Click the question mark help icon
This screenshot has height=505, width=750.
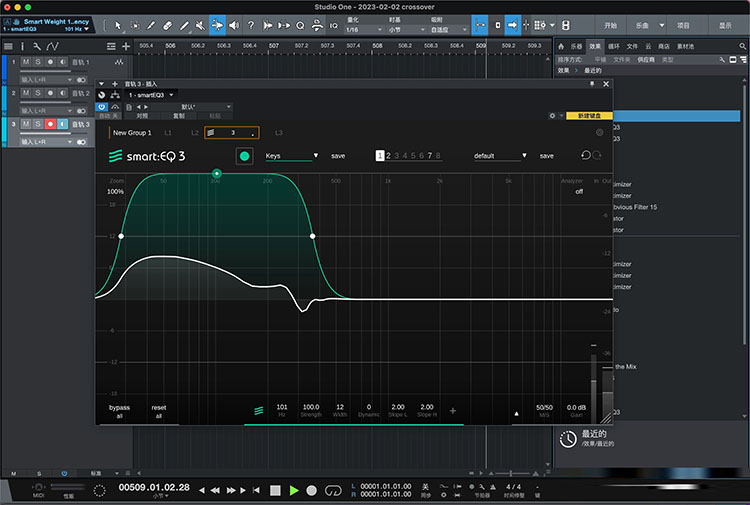[x=251, y=25]
